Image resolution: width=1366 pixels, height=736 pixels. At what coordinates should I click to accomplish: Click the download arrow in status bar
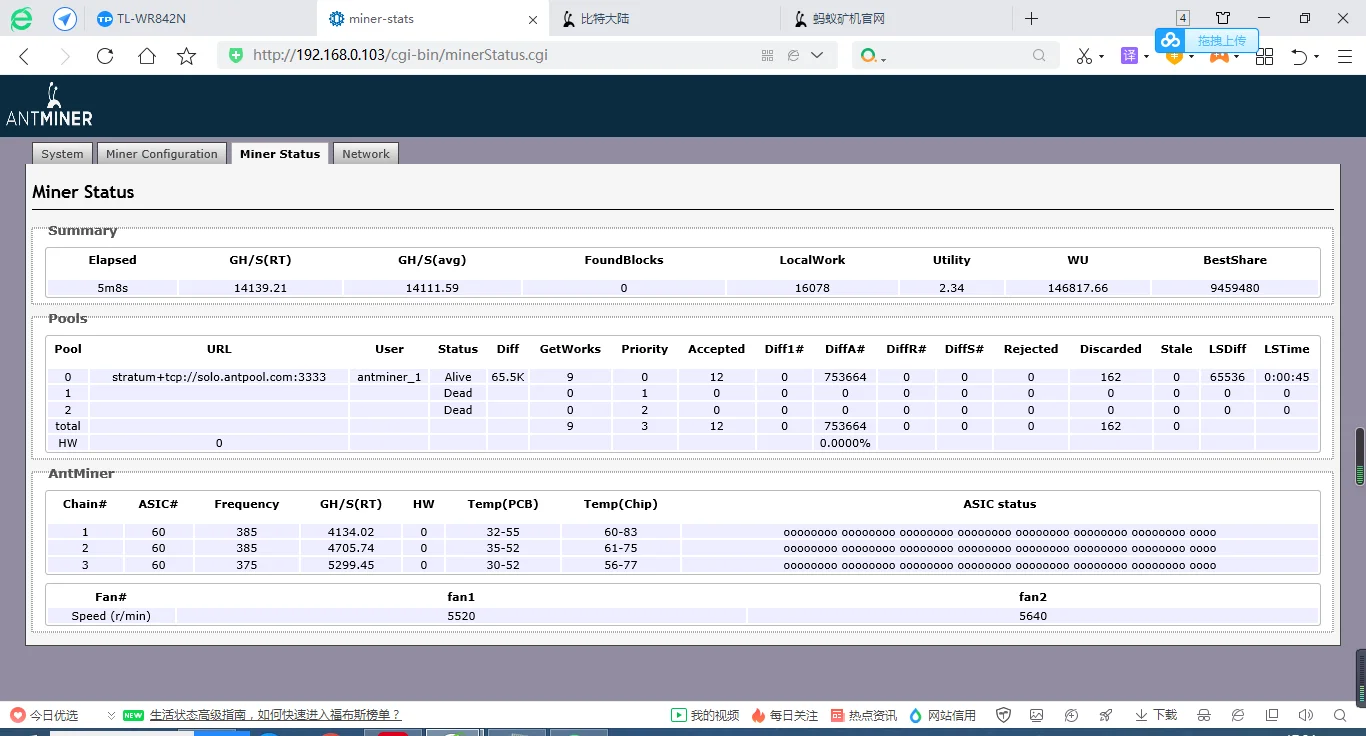click(x=1141, y=715)
